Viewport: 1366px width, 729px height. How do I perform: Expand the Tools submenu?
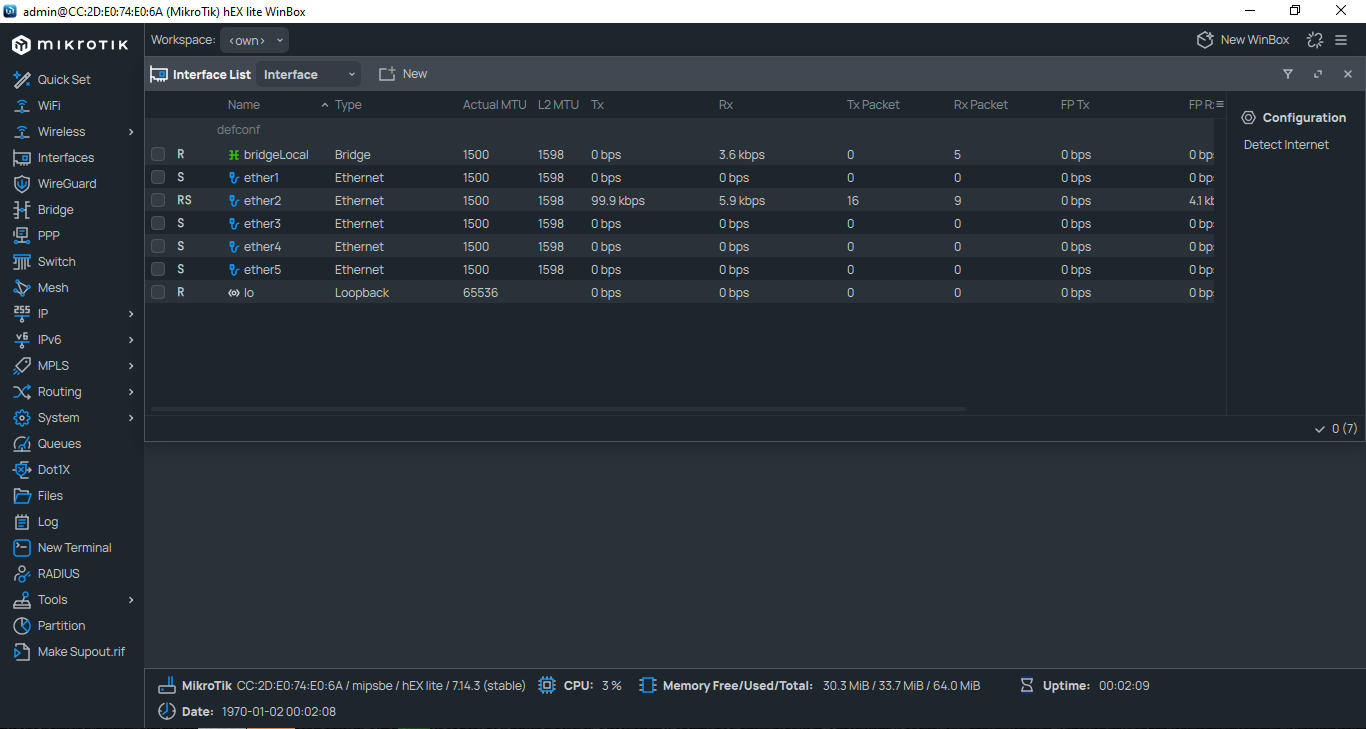point(131,600)
